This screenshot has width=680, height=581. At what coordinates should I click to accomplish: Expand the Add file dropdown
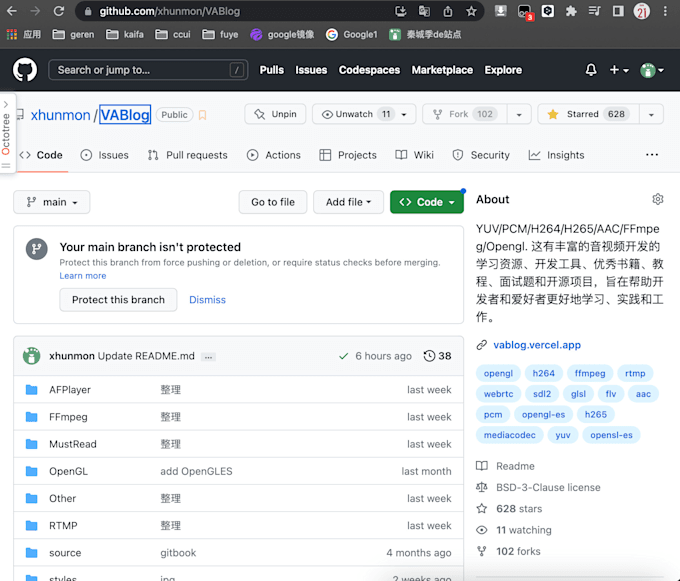[x=348, y=202]
